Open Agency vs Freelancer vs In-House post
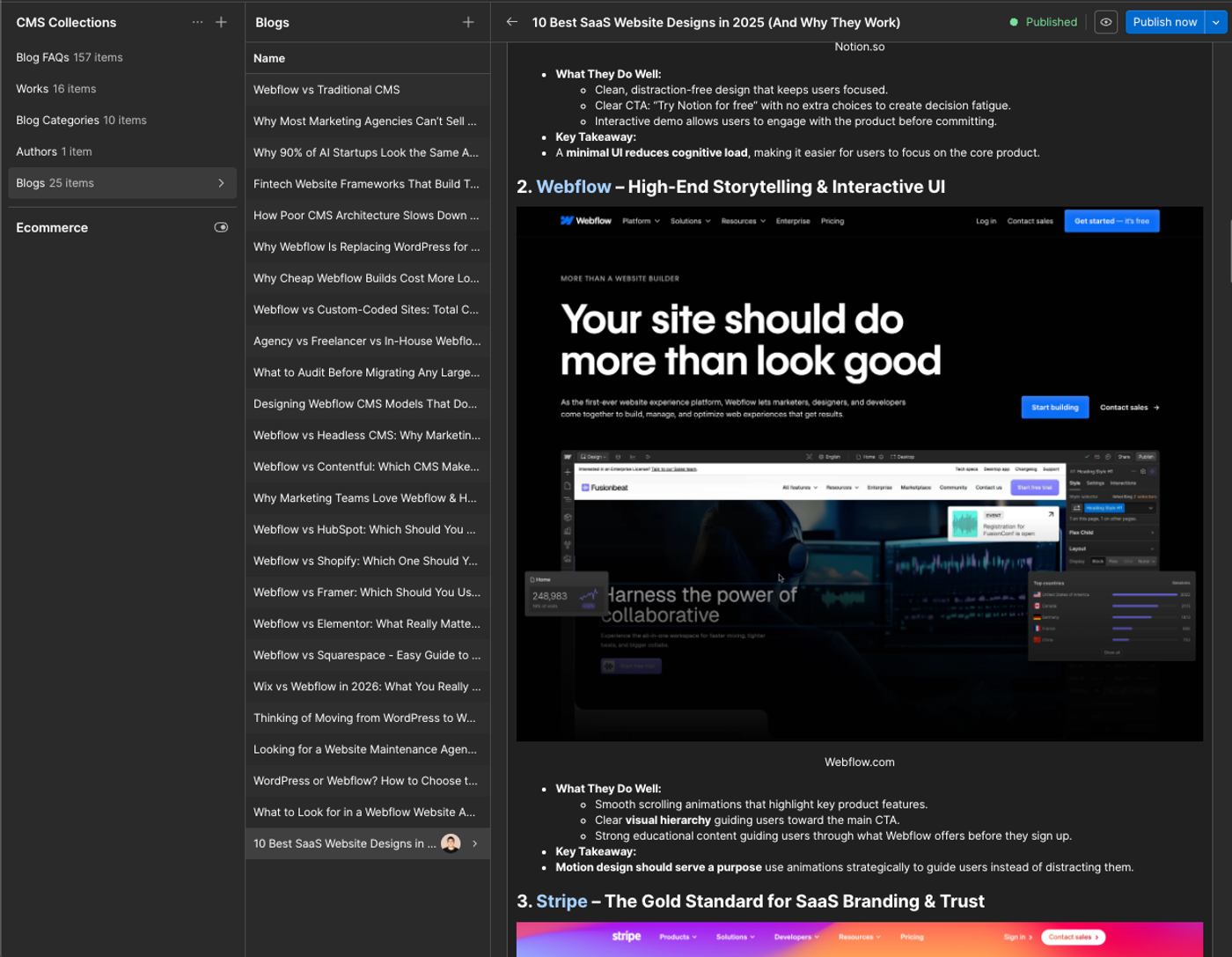1232x957 pixels. [368, 341]
